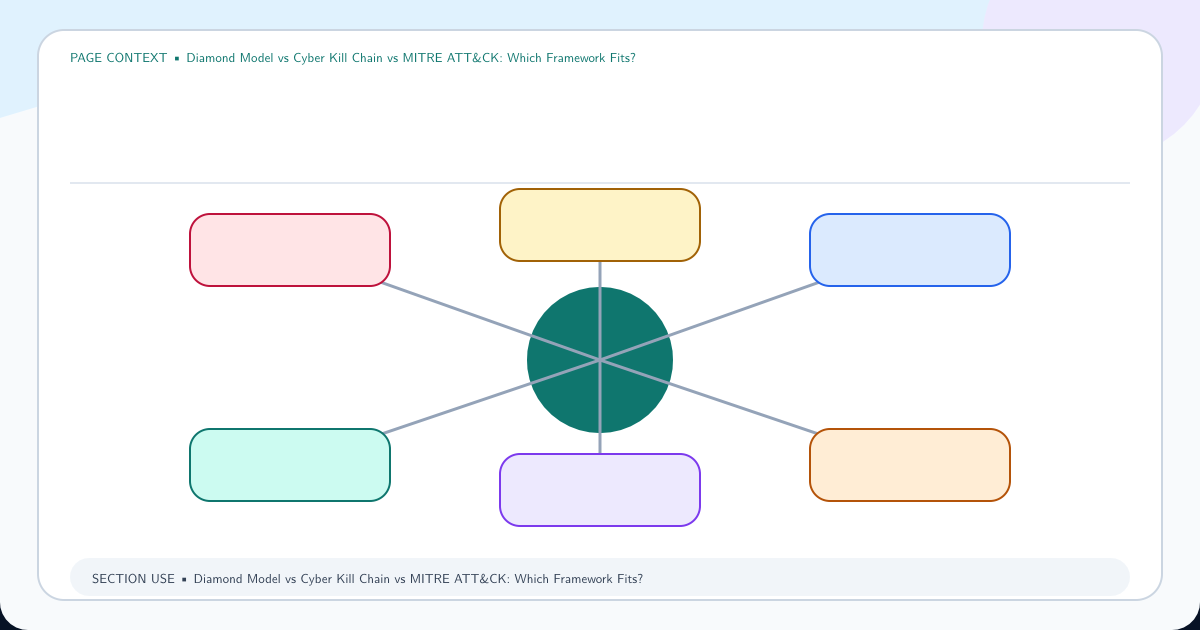Select the central dark teal circle node
1200x630 pixels.
(600, 360)
